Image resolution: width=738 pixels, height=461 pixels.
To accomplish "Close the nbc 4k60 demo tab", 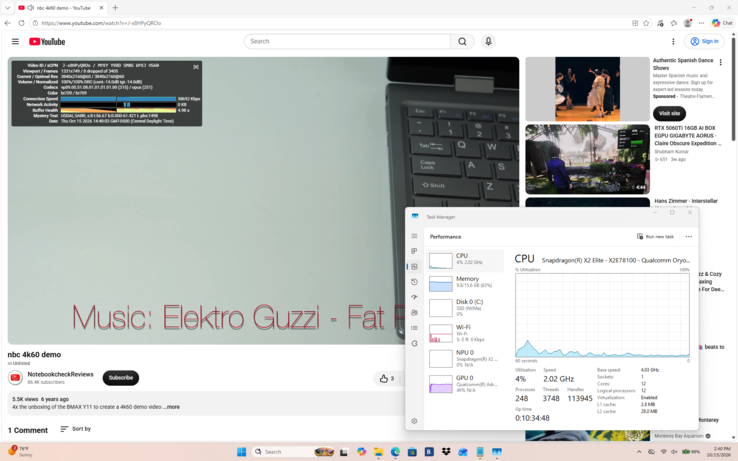I will pyautogui.click(x=101, y=8).
